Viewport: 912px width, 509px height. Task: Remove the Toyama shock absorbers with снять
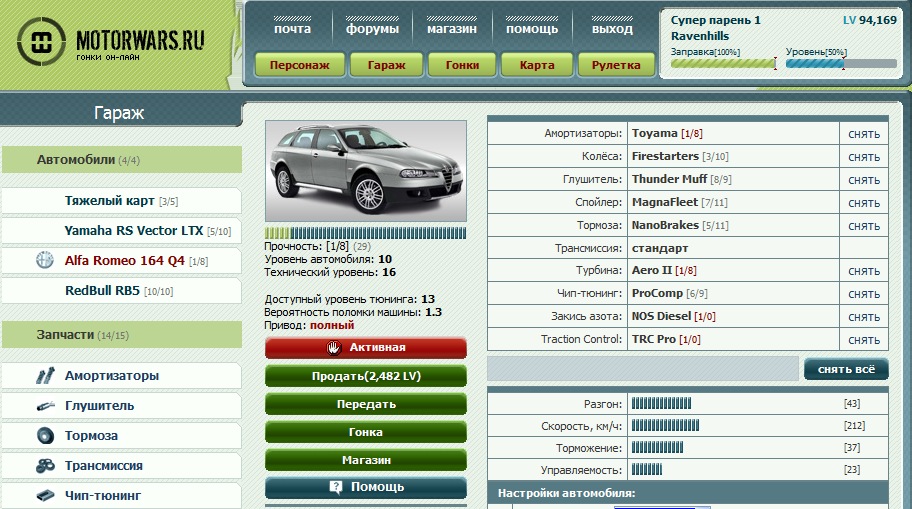[x=863, y=134]
